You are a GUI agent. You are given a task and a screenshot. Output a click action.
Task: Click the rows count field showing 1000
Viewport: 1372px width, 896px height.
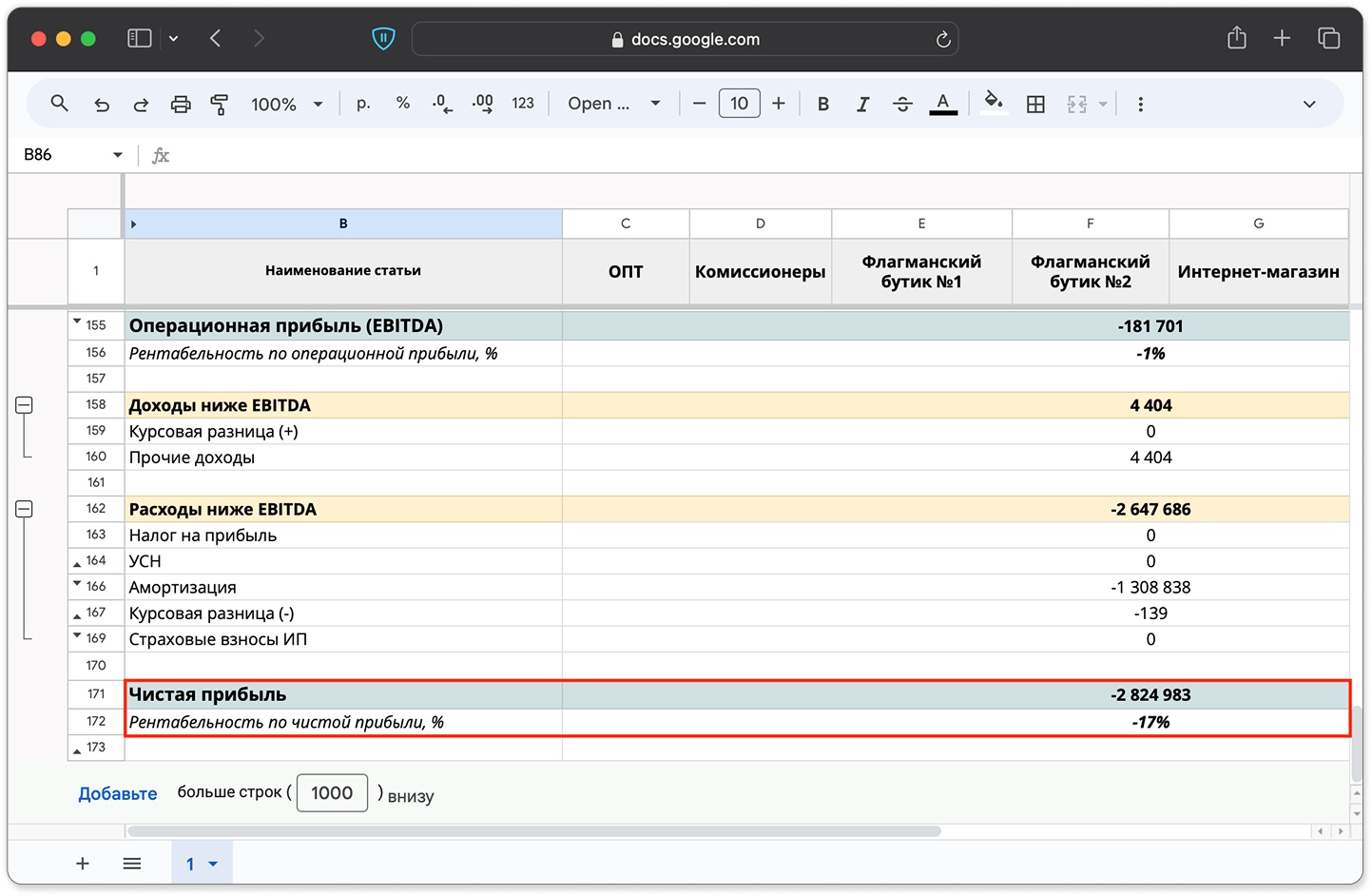tap(332, 793)
